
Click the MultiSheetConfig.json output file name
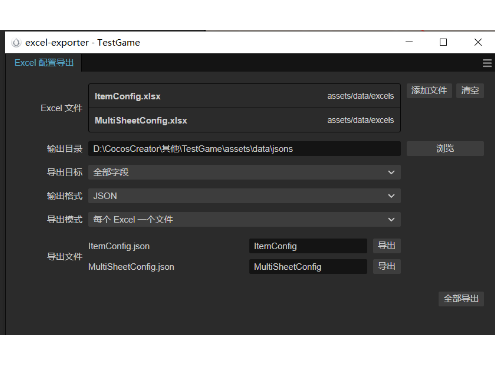tap(131, 267)
